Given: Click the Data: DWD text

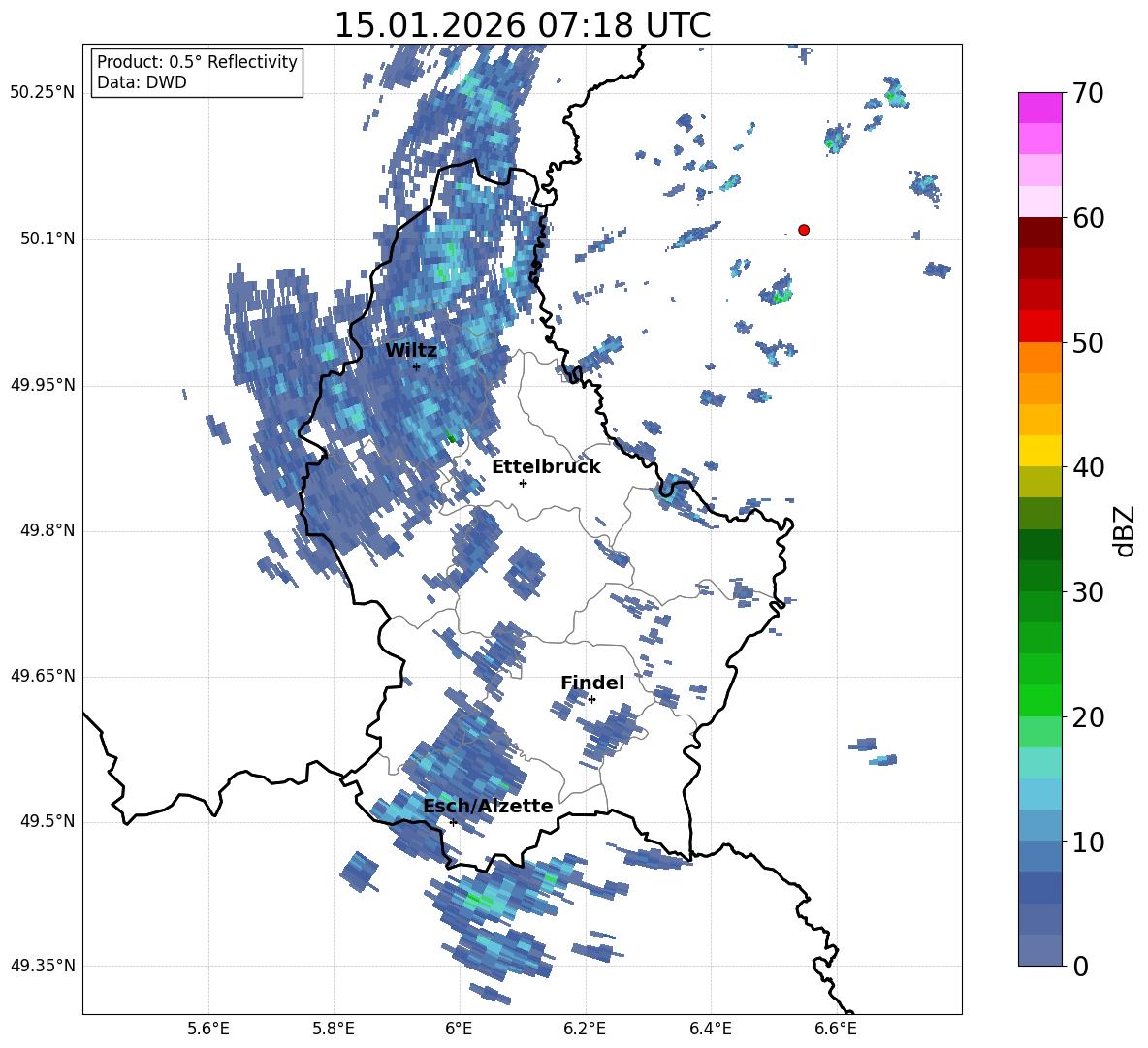Looking at the screenshot, I should tap(142, 82).
